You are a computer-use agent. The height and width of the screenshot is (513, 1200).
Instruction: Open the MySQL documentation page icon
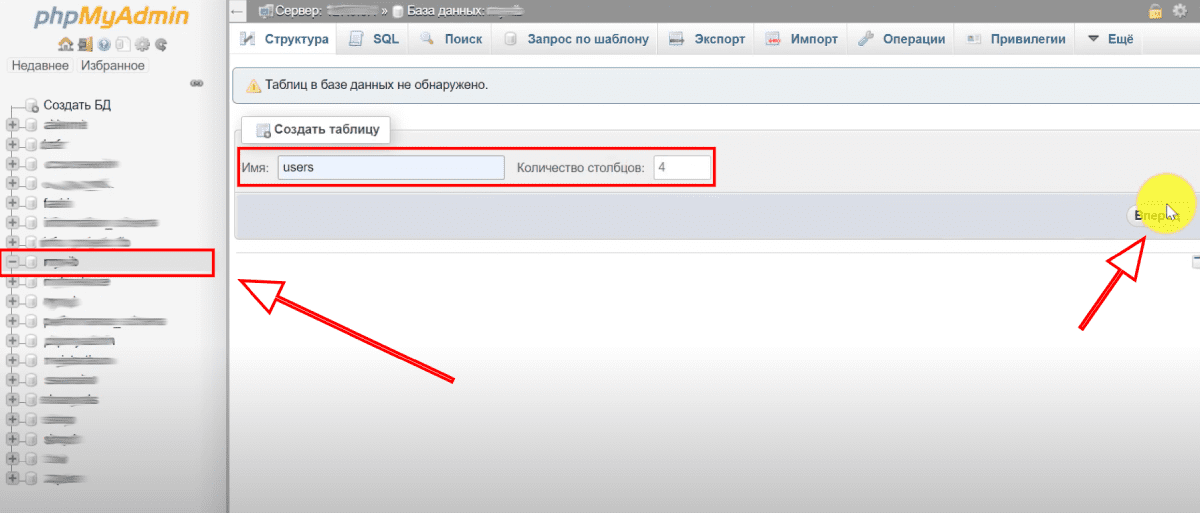(122, 45)
